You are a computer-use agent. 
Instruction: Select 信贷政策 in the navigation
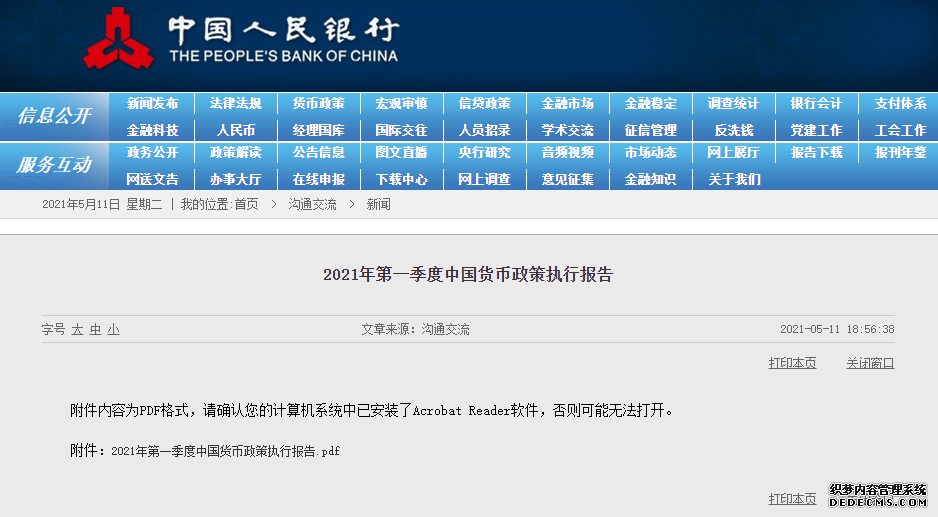pos(485,104)
